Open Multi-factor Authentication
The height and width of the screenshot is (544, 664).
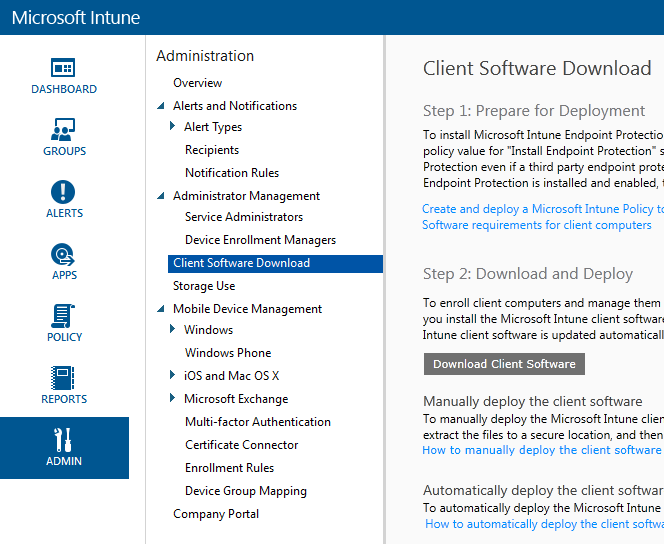tap(258, 422)
